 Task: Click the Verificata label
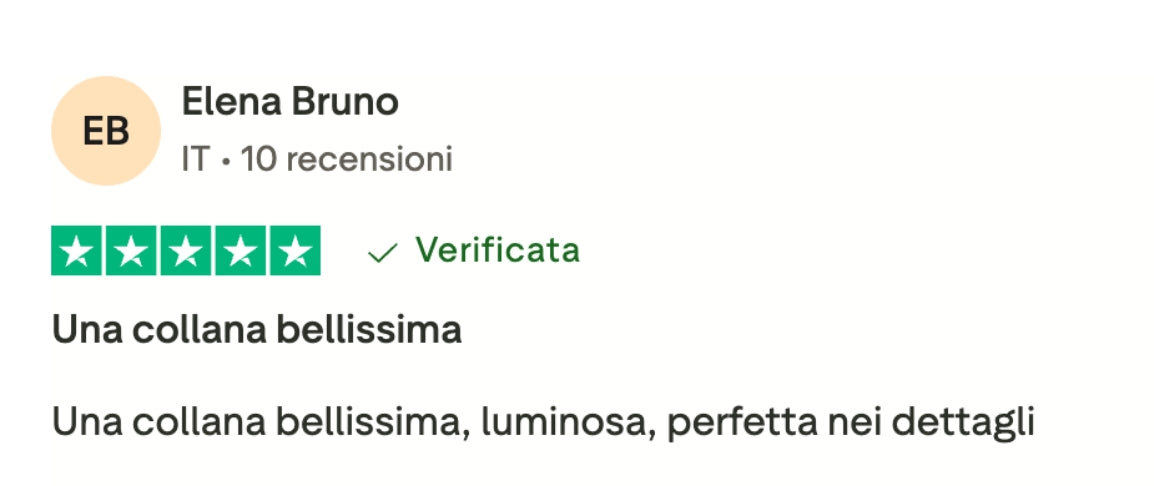[x=497, y=249]
